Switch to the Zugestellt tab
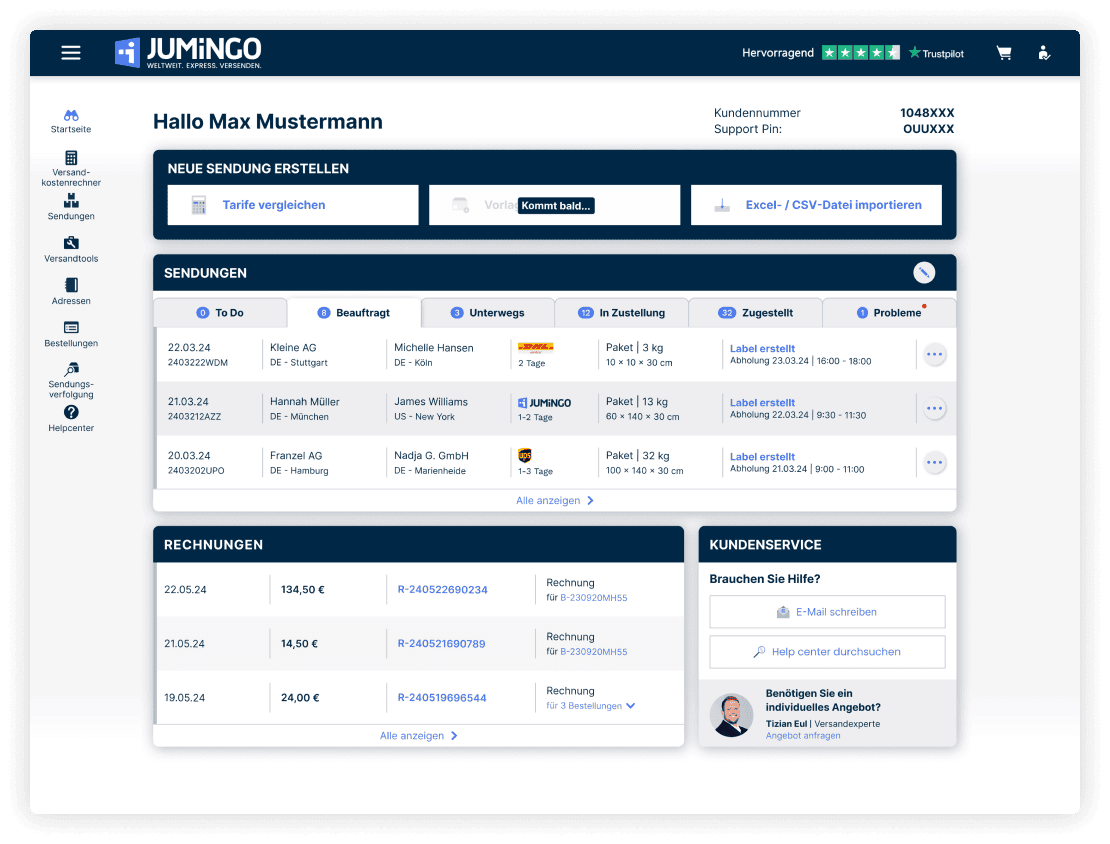 click(x=756, y=313)
